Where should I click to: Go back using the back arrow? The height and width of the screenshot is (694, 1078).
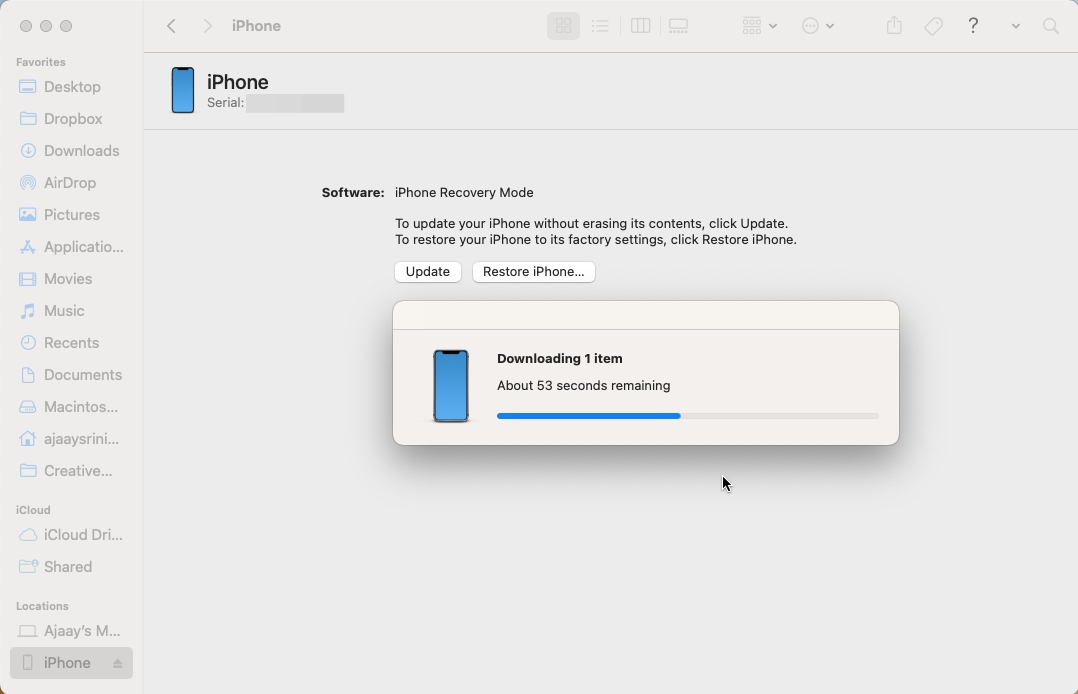click(x=171, y=26)
